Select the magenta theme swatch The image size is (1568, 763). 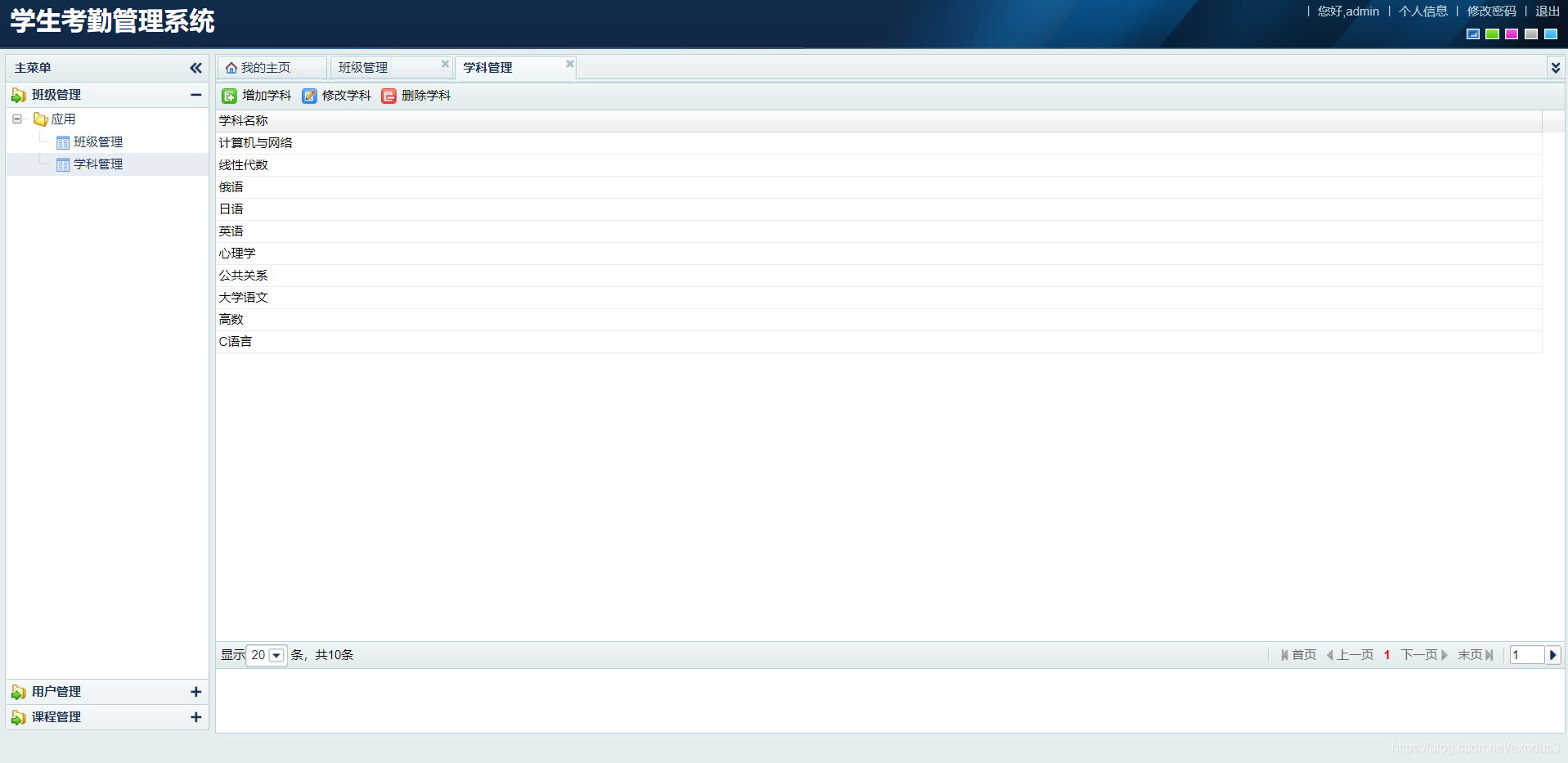pyautogui.click(x=1512, y=34)
